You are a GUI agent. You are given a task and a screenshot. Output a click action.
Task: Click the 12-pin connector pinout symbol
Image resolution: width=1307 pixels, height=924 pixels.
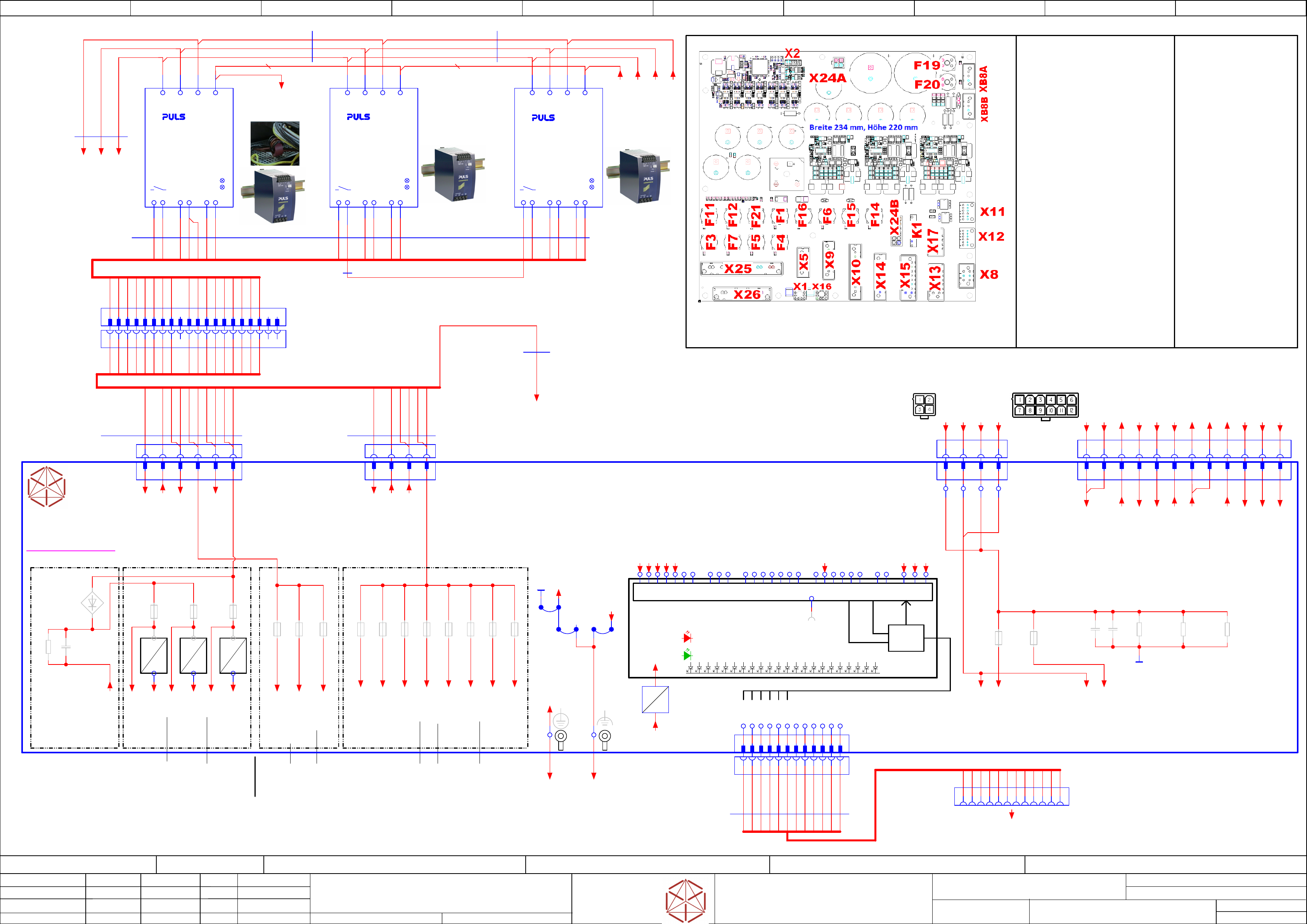(x=1045, y=405)
